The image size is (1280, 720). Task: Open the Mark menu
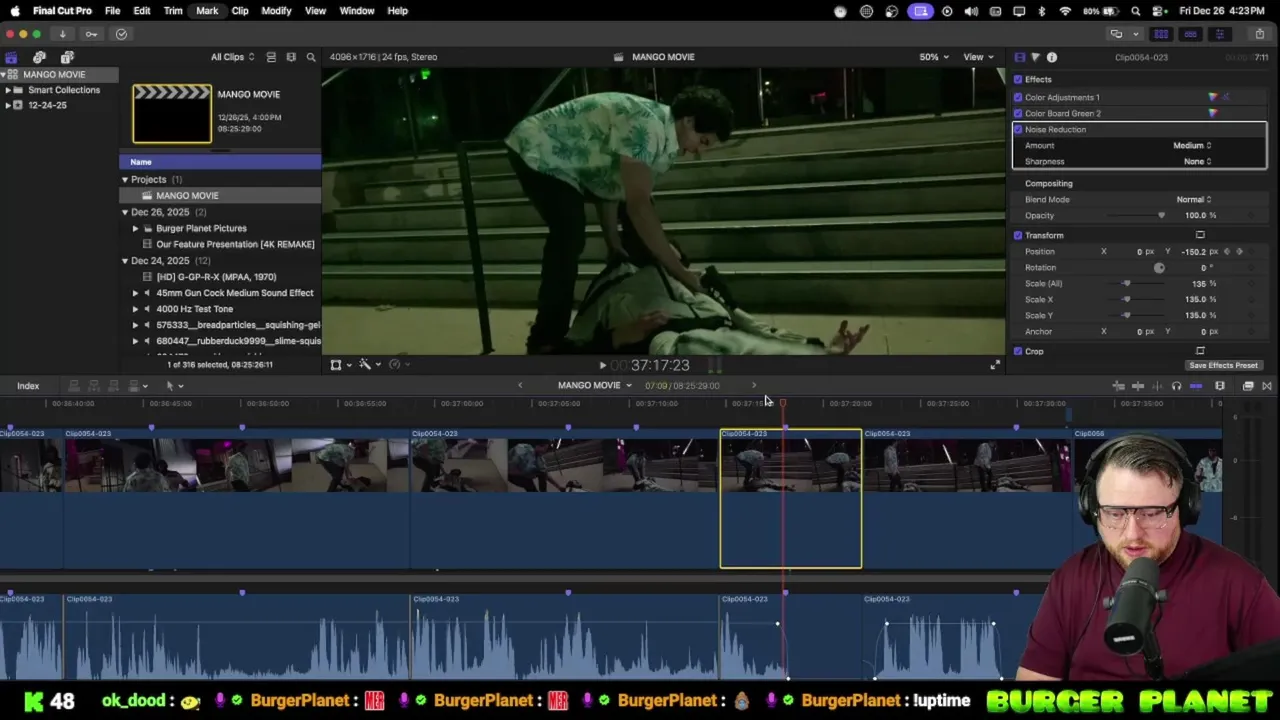tap(207, 11)
